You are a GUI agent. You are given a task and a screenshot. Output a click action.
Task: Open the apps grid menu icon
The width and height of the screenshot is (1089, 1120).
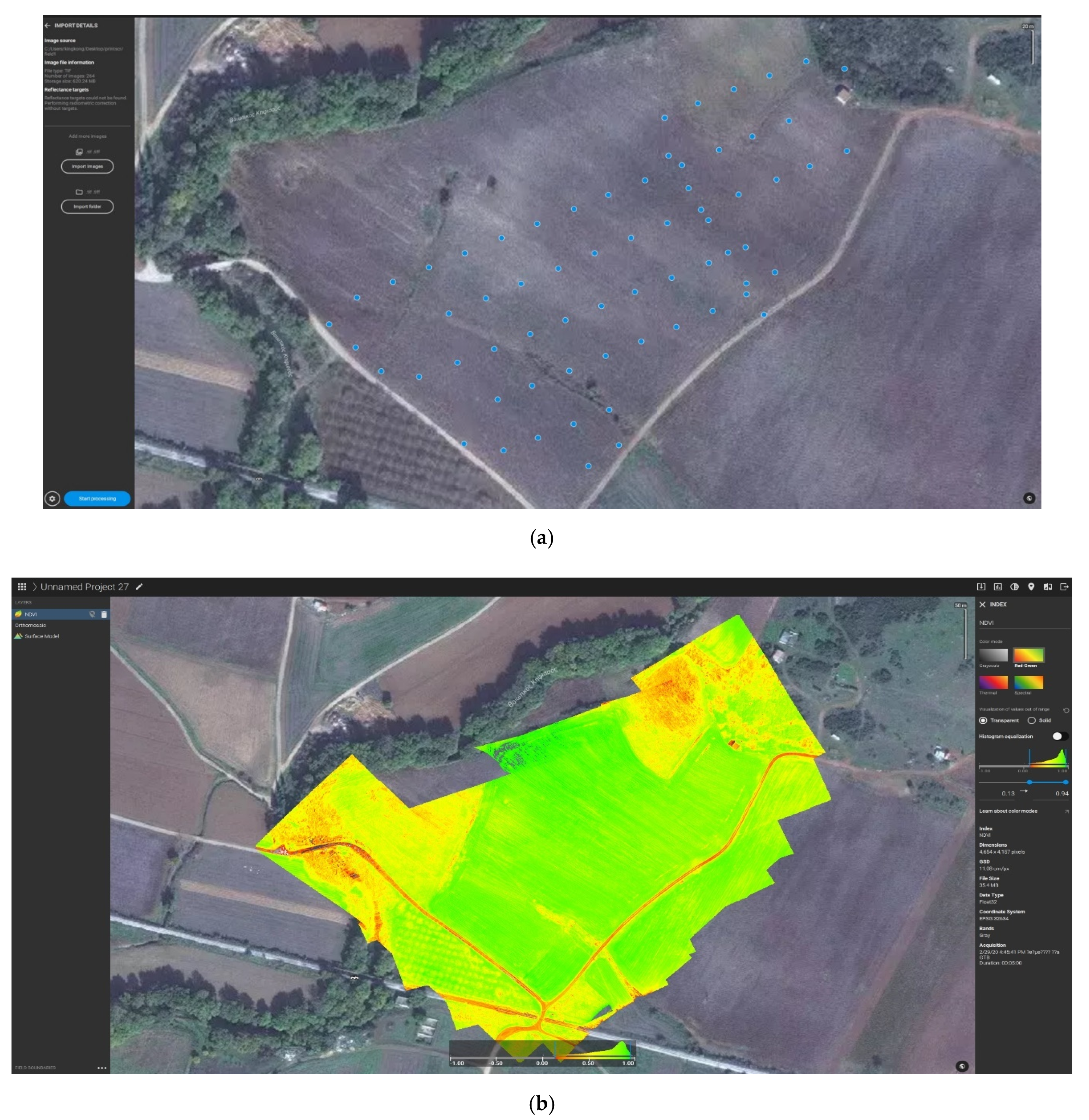pos(22,587)
